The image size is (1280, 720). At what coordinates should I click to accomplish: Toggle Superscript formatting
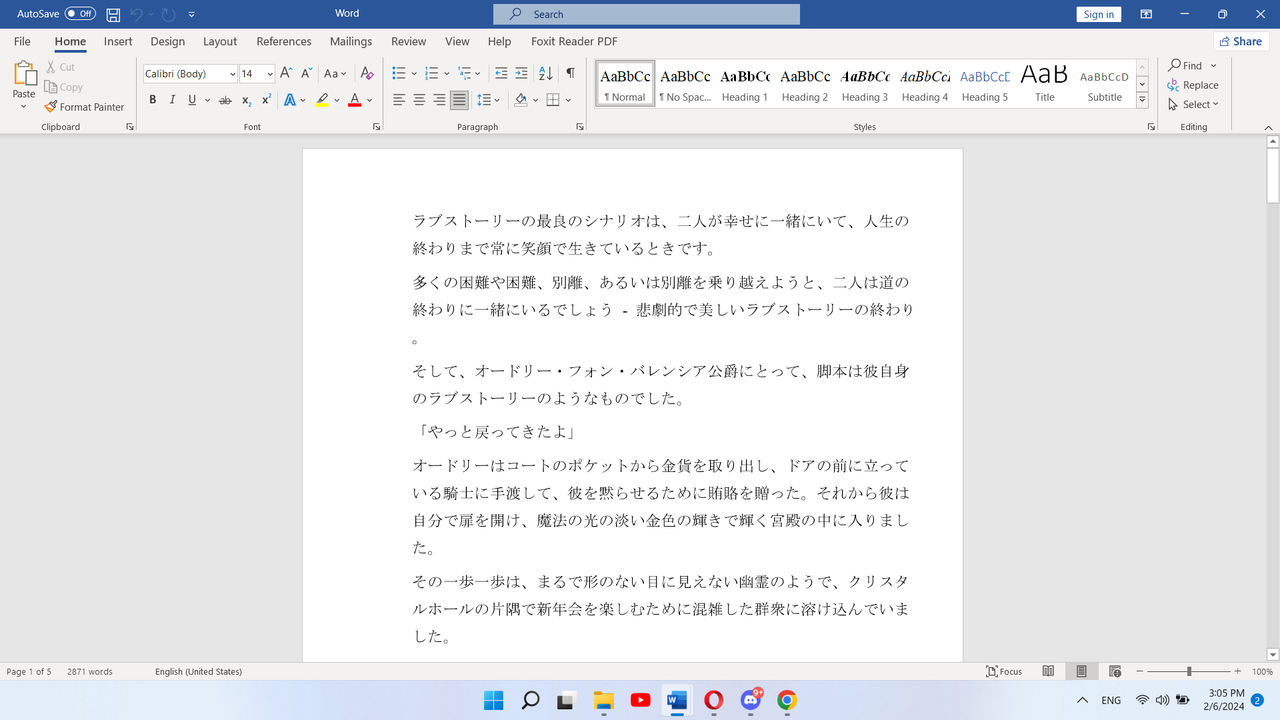point(266,100)
